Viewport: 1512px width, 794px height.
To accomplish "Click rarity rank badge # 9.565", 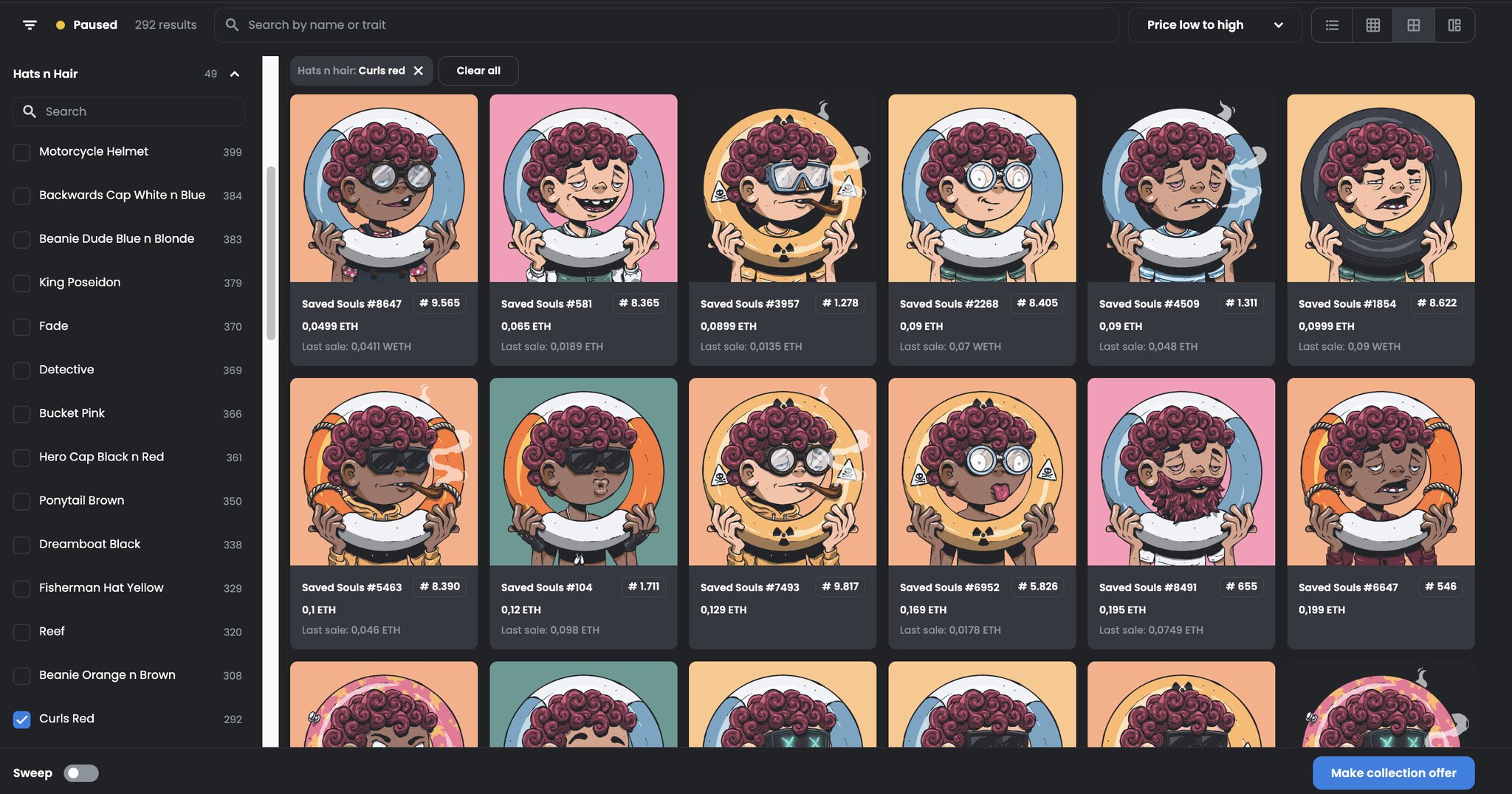I will (x=440, y=303).
